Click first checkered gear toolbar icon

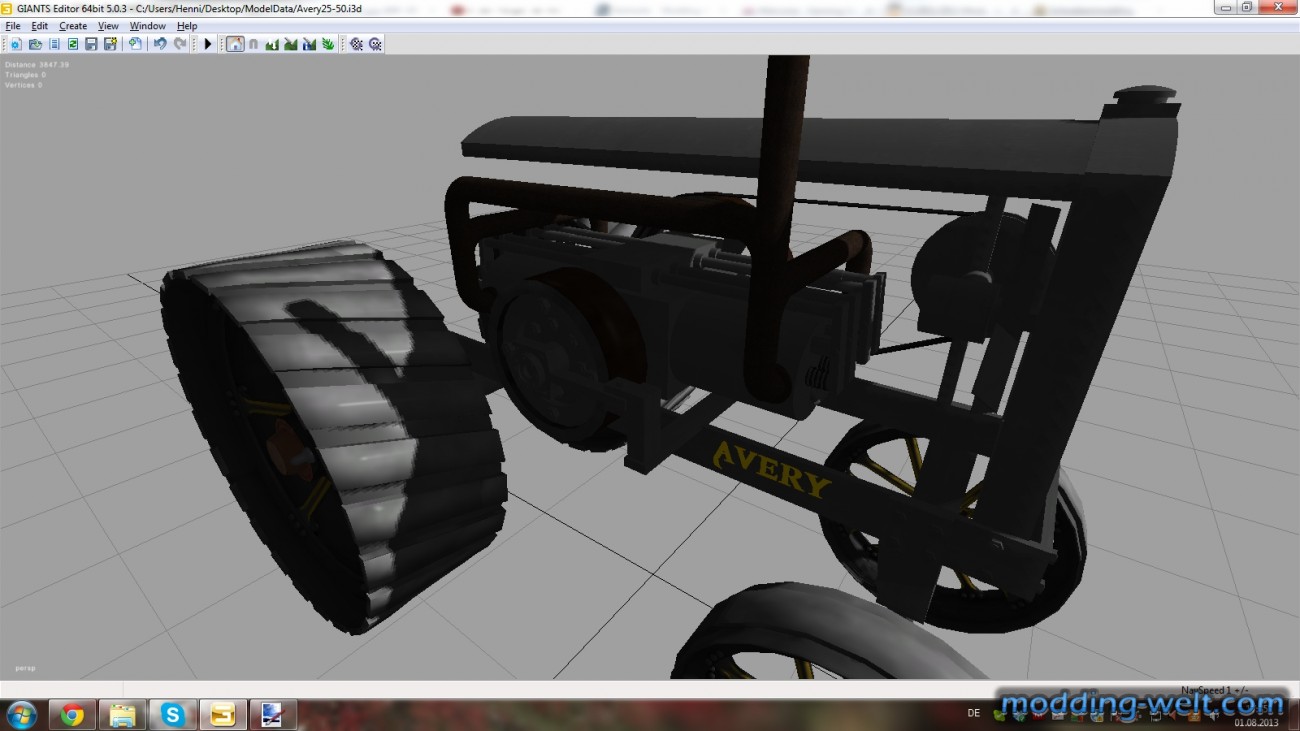pos(356,44)
